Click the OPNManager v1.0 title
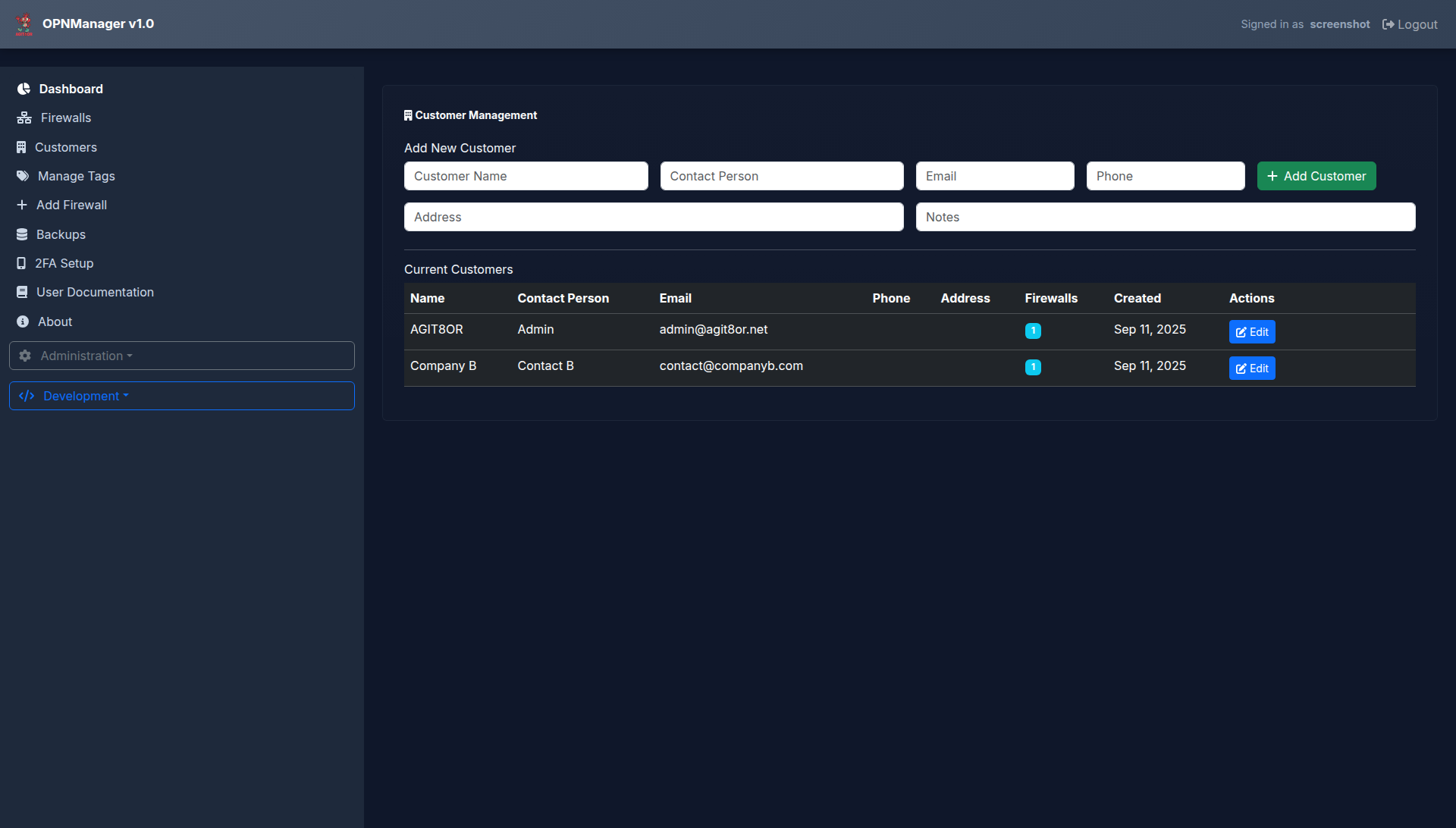This screenshot has height=828, width=1456. 98,24
